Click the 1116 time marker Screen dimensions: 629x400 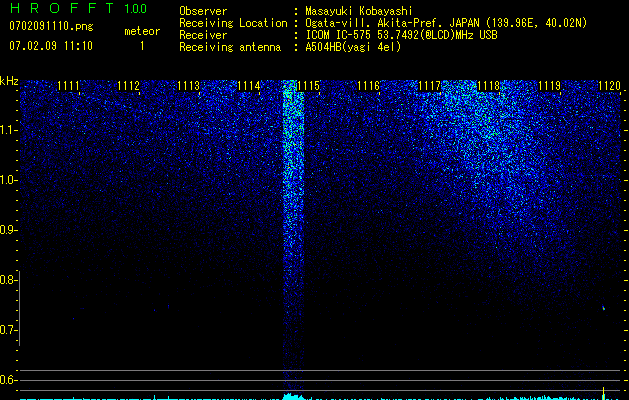369,86
